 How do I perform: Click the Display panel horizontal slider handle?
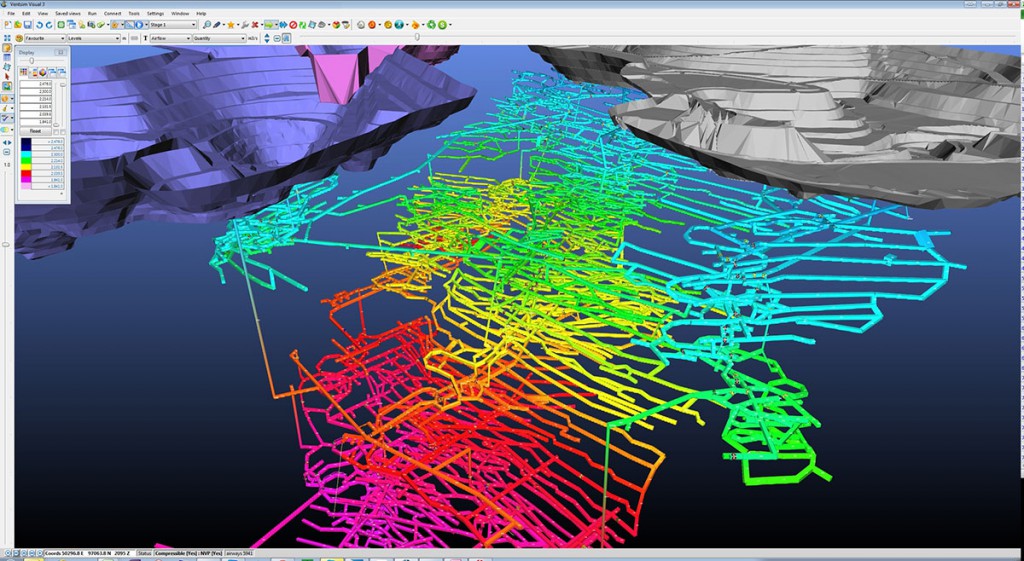point(32,61)
